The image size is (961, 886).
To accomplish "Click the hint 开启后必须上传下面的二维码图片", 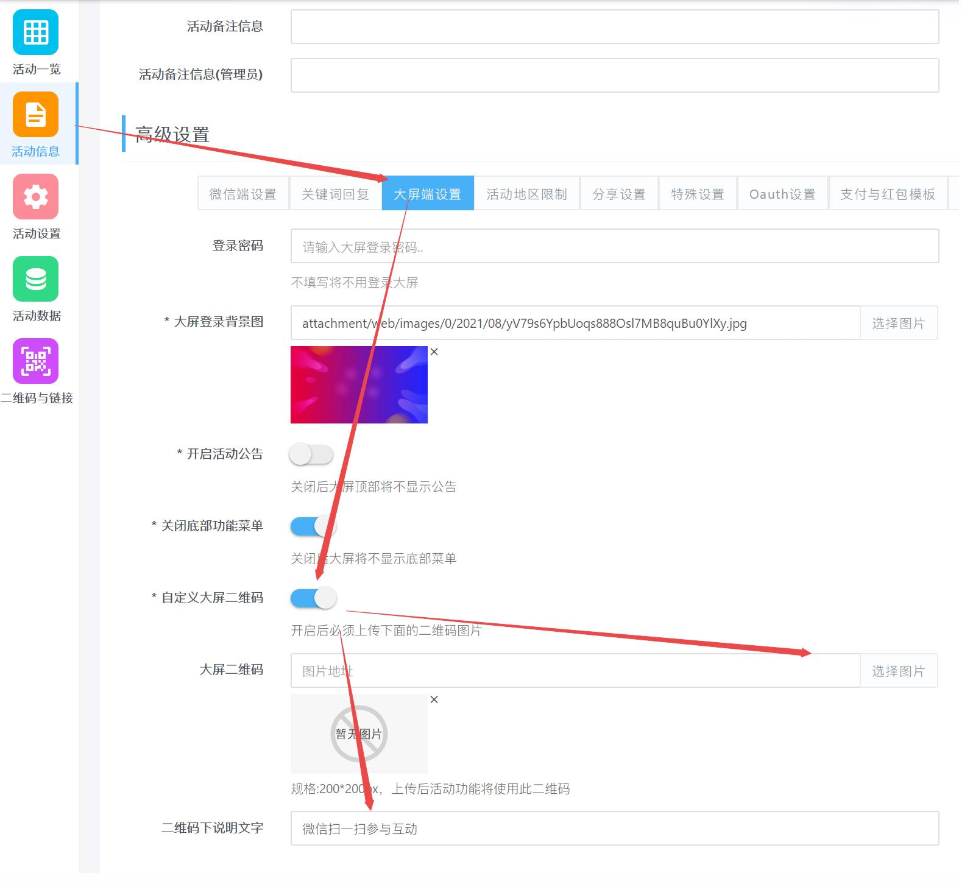I will pos(386,630).
